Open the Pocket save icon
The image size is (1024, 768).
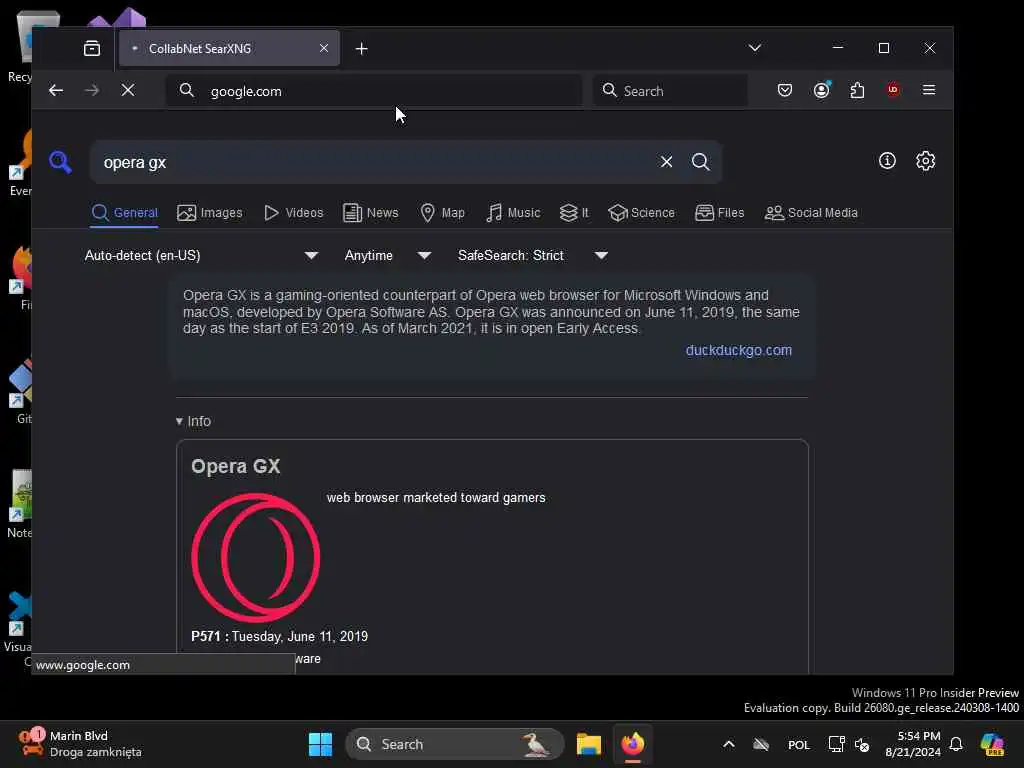(785, 90)
